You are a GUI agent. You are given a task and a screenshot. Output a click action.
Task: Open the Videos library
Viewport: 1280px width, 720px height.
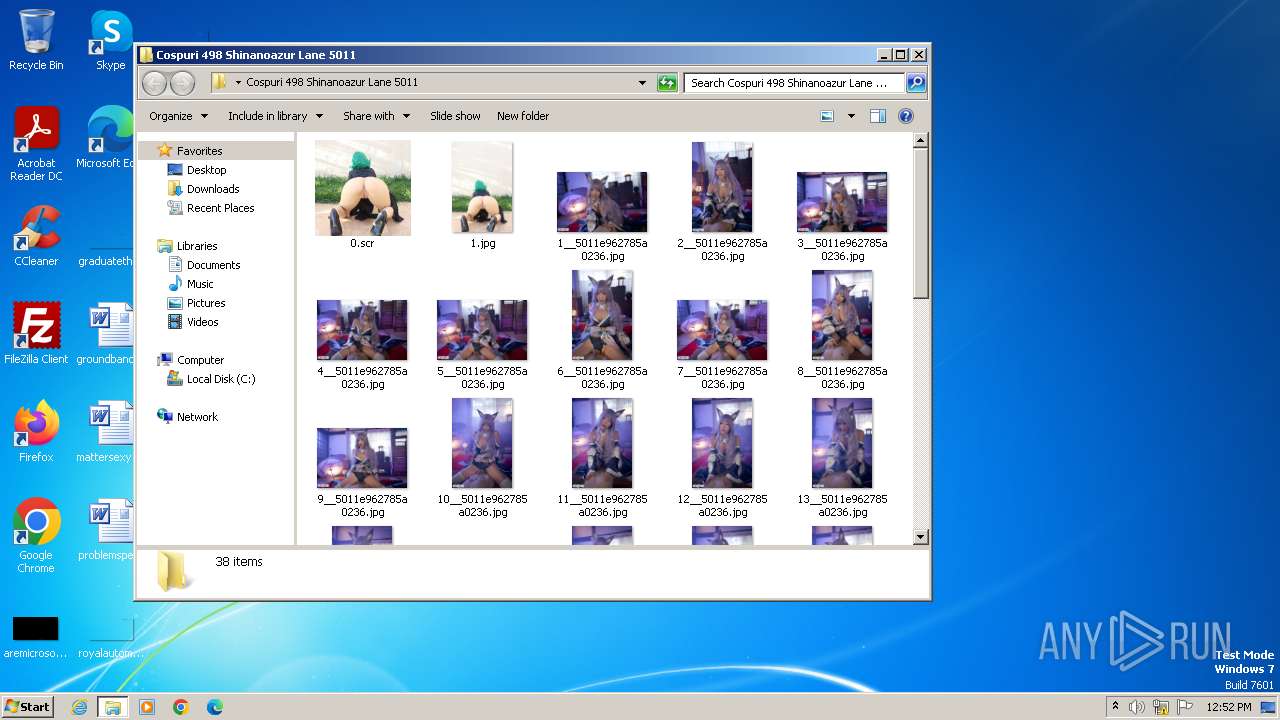pos(202,322)
